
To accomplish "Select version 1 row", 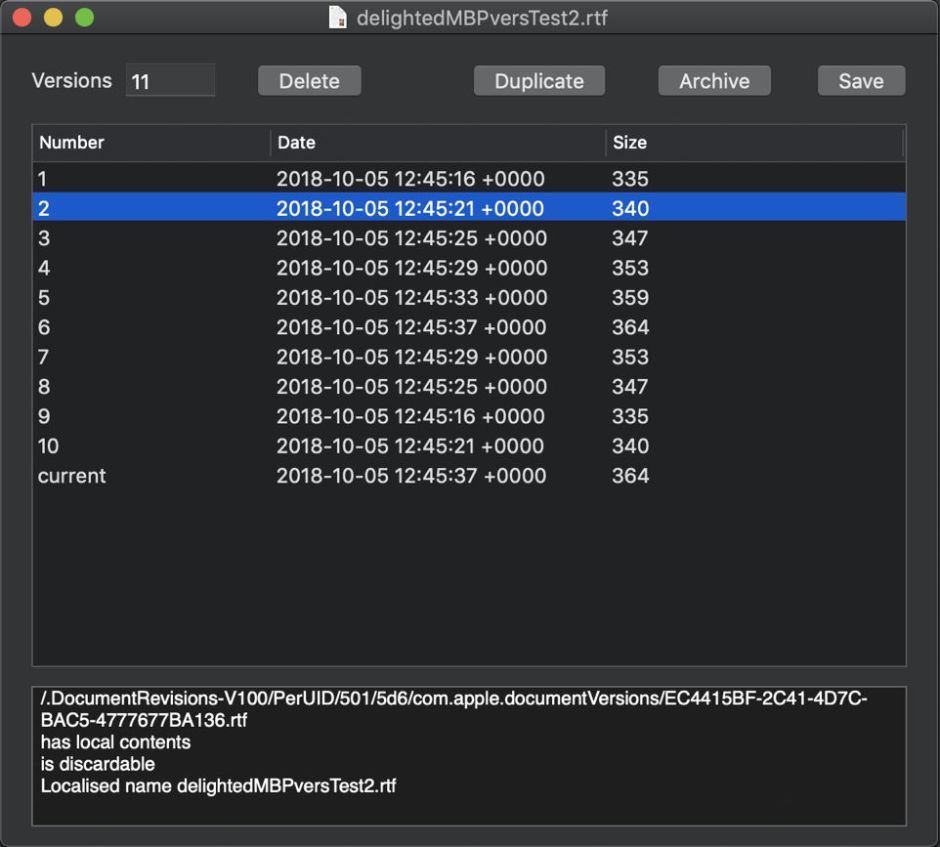I will [468, 179].
